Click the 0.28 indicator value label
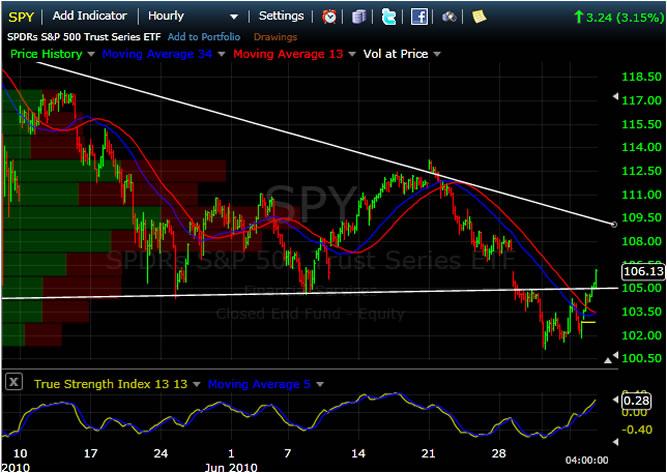This screenshot has height=473, width=667. [x=637, y=400]
